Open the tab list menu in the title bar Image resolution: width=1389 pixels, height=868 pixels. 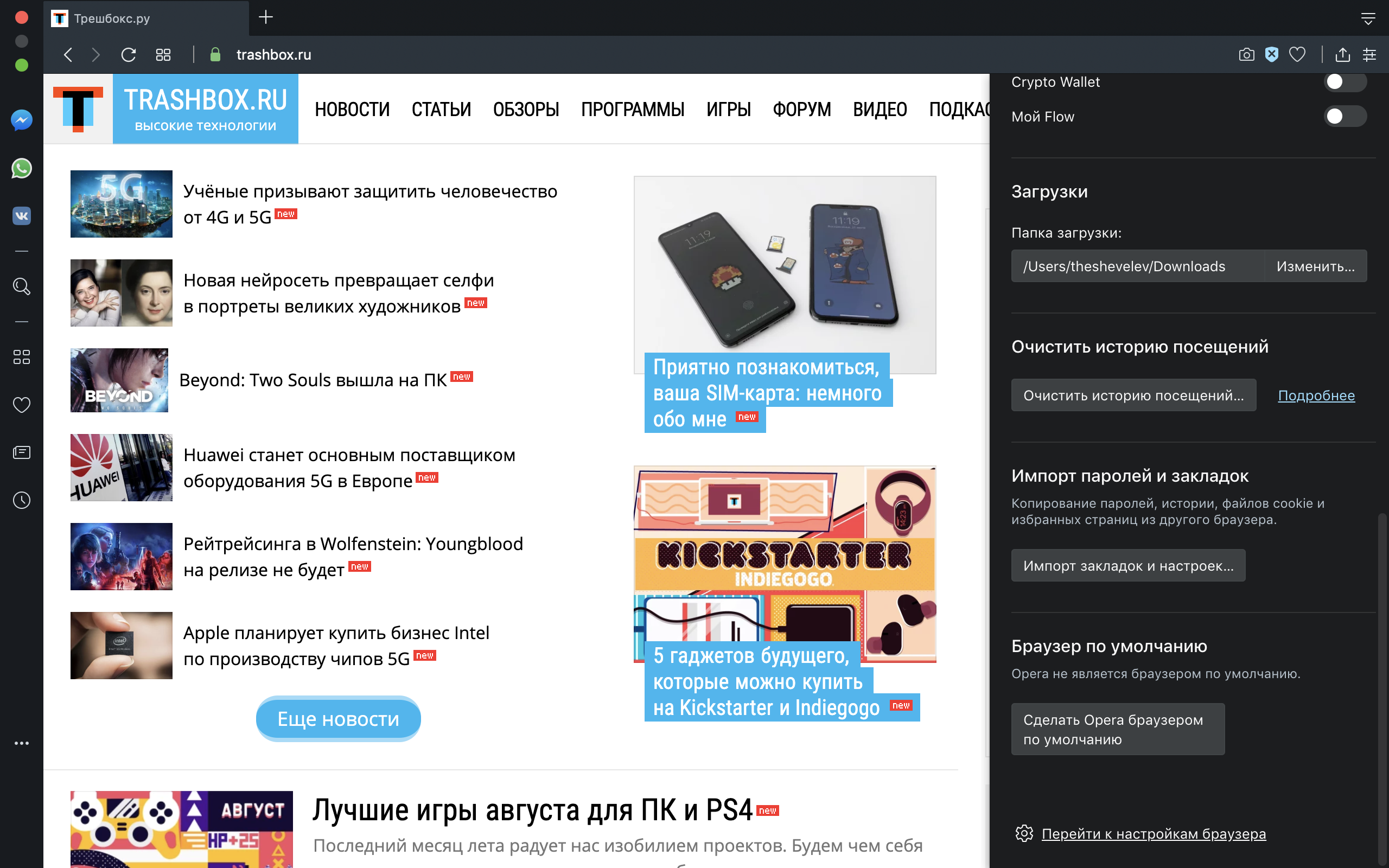[1368, 18]
